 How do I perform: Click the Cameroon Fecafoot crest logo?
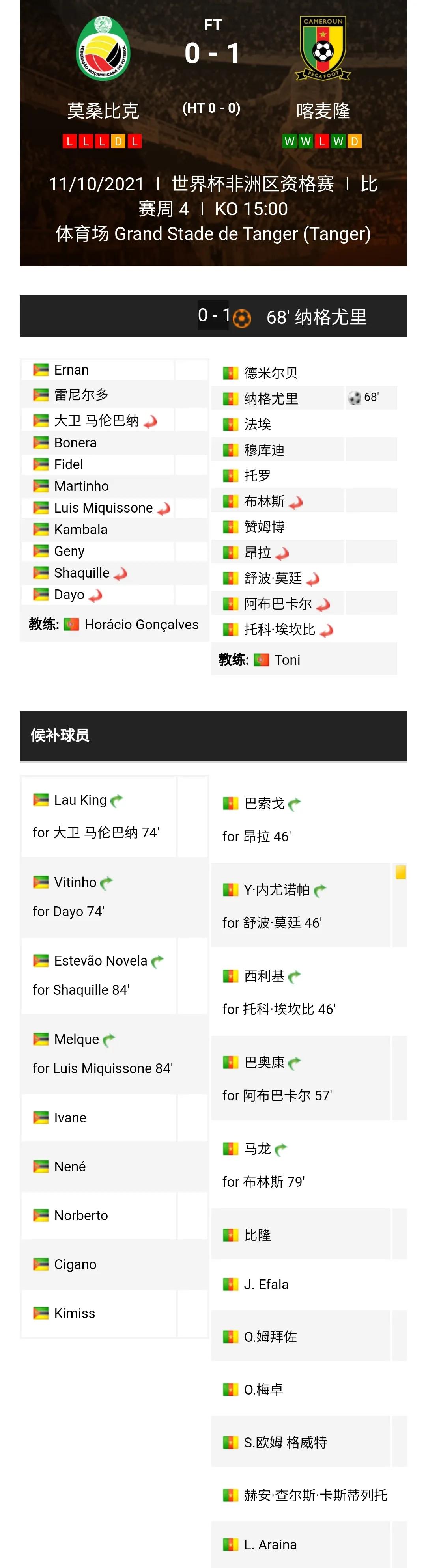[x=323, y=49]
